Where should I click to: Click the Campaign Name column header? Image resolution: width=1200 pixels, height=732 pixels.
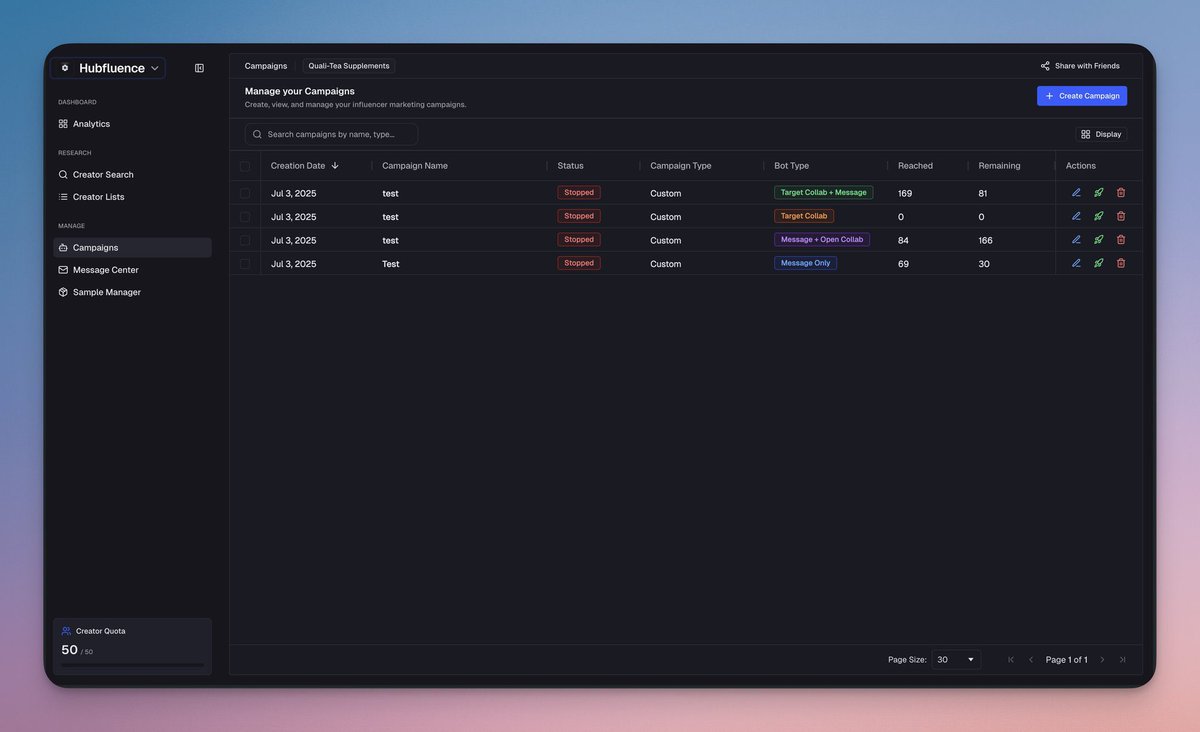click(415, 166)
